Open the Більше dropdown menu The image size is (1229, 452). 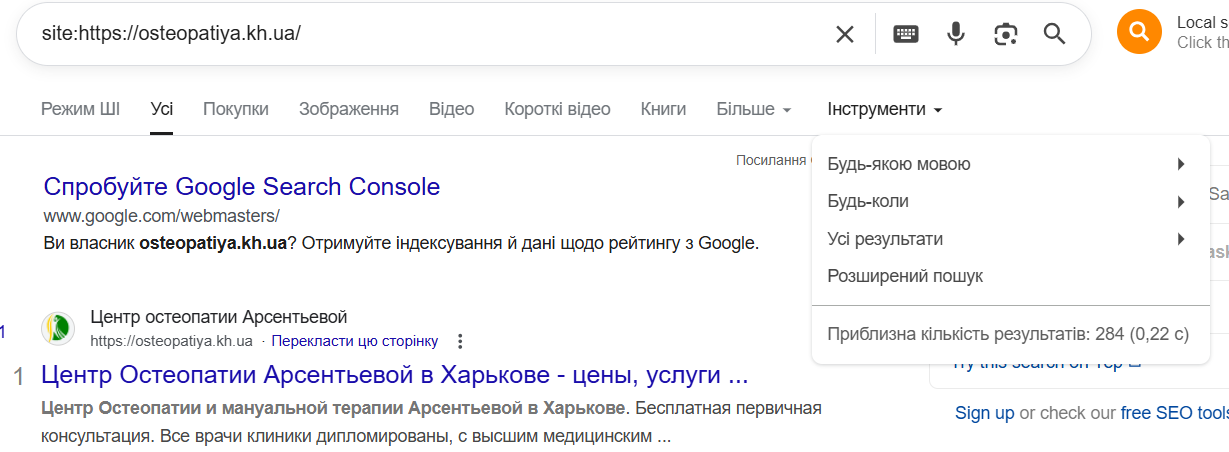[x=754, y=109]
